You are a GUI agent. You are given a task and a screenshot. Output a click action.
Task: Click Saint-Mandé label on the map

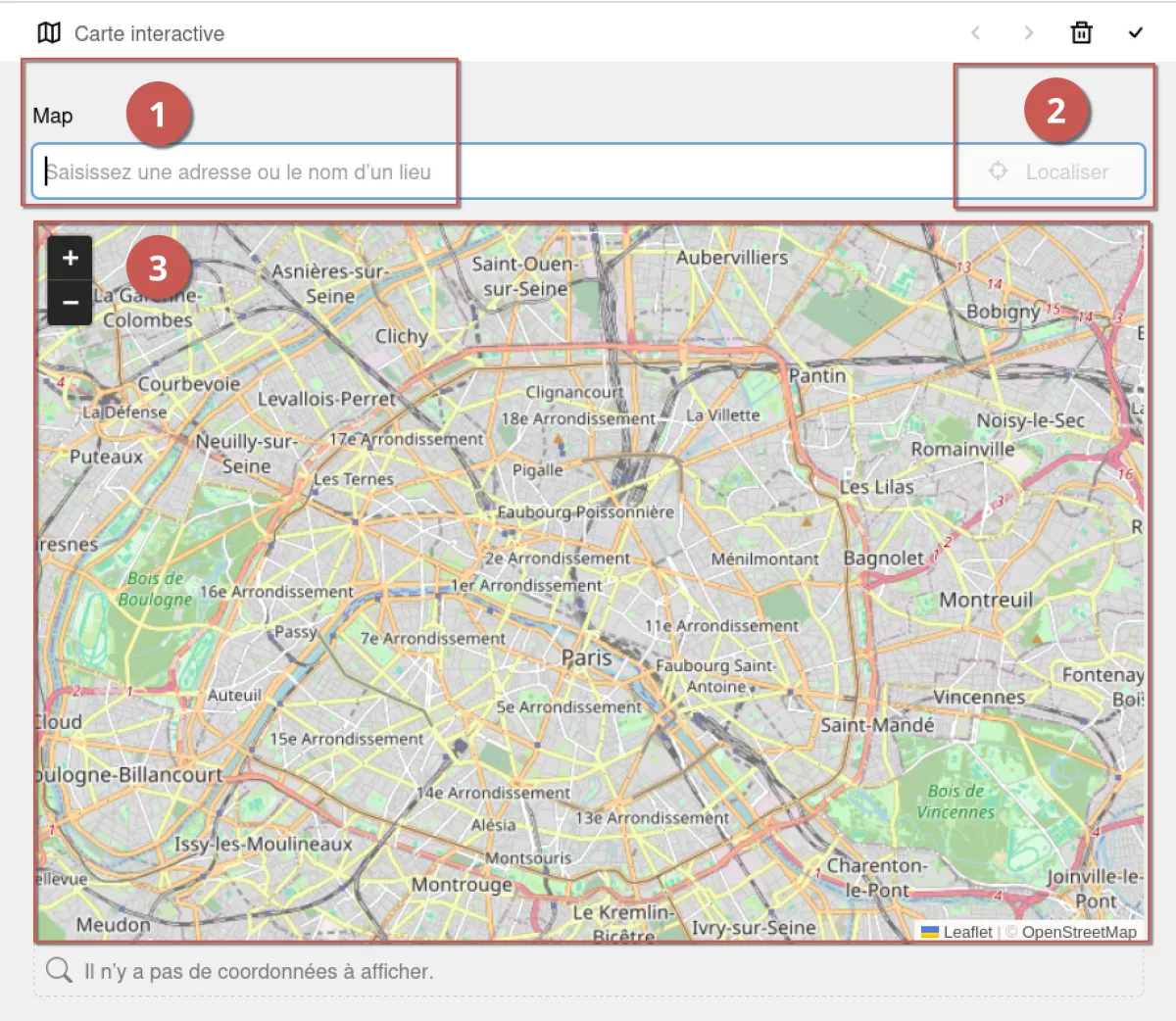(877, 725)
